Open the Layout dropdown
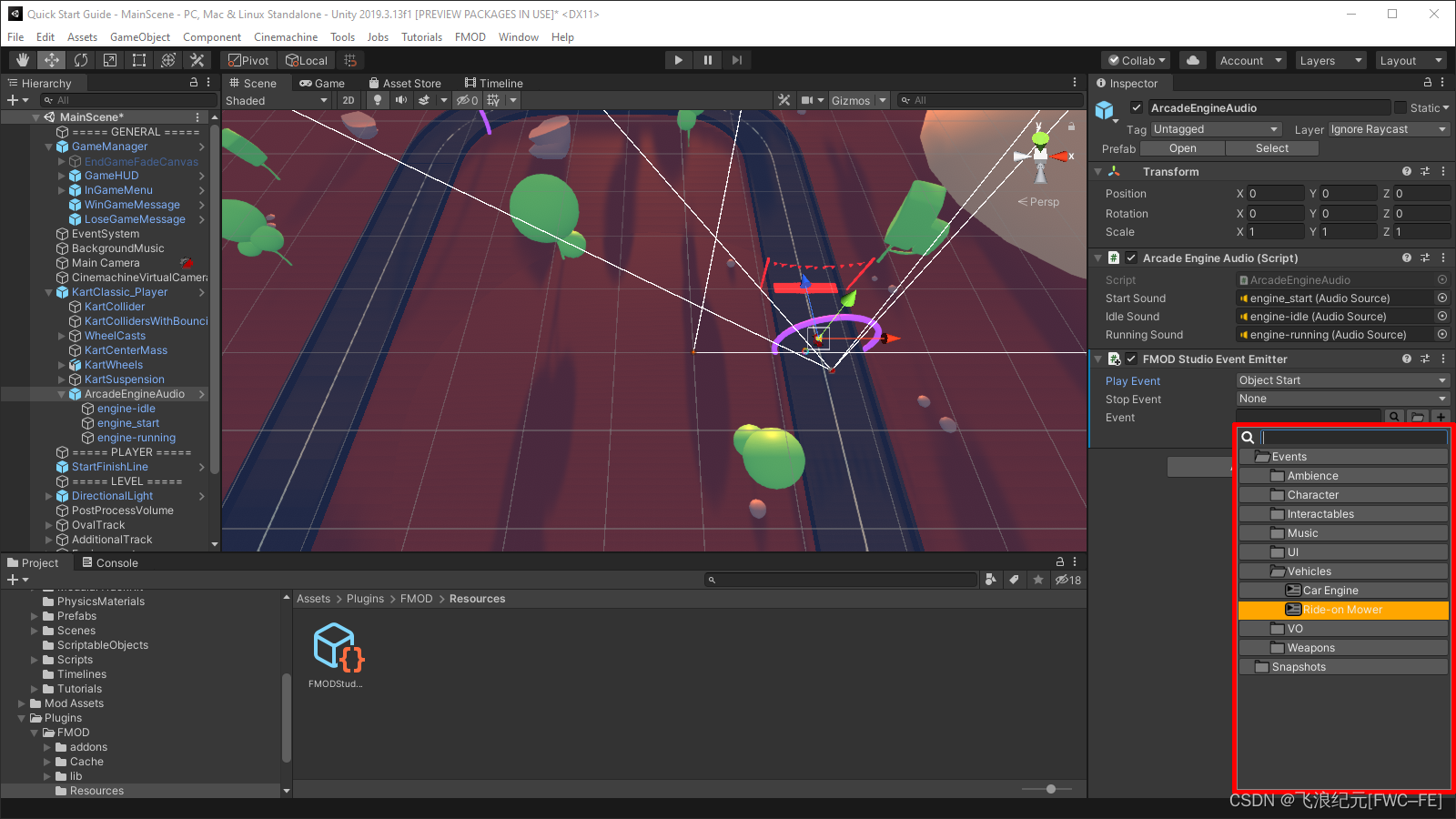The height and width of the screenshot is (819, 1456). coord(1411,60)
